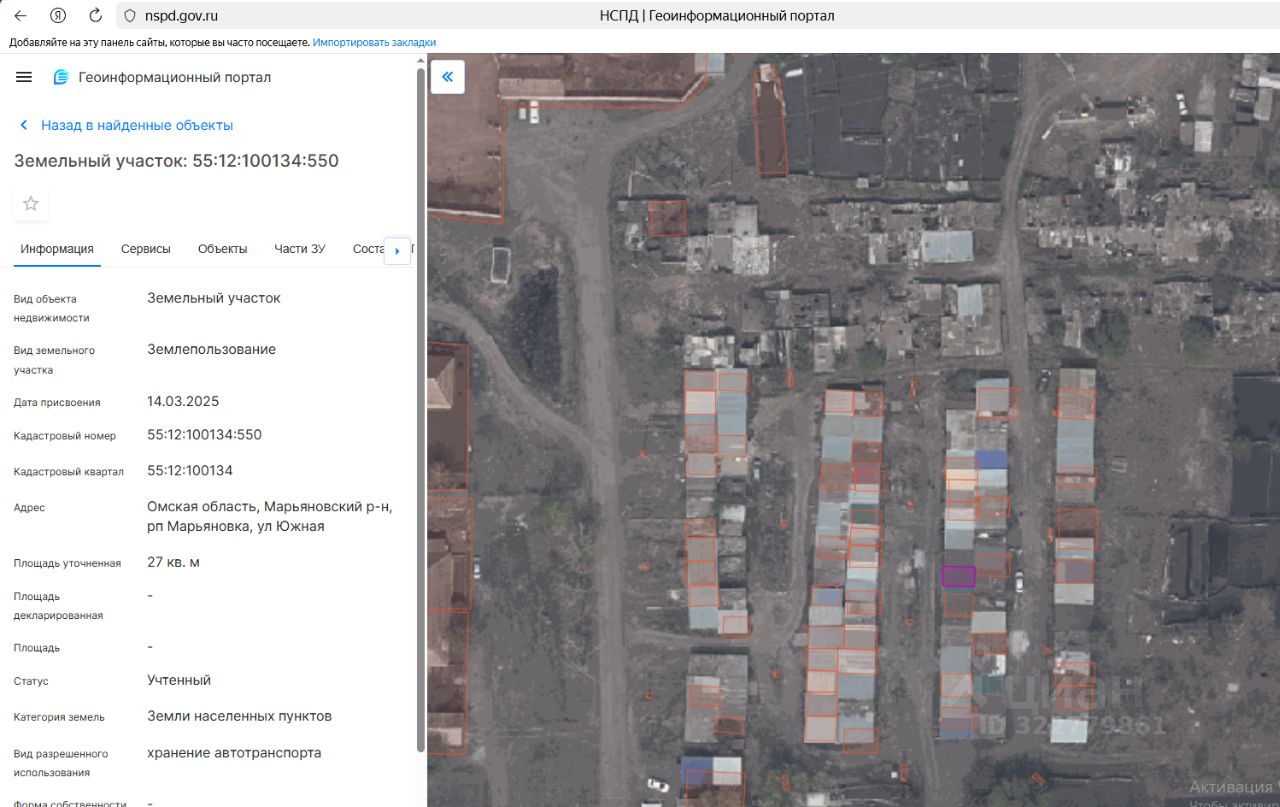Click the status value Учтенный
Screen dimensions: 1280x807
click(179, 680)
